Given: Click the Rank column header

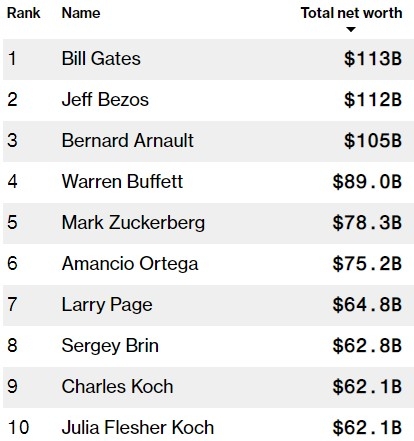Looking at the screenshot, I should click(24, 13).
